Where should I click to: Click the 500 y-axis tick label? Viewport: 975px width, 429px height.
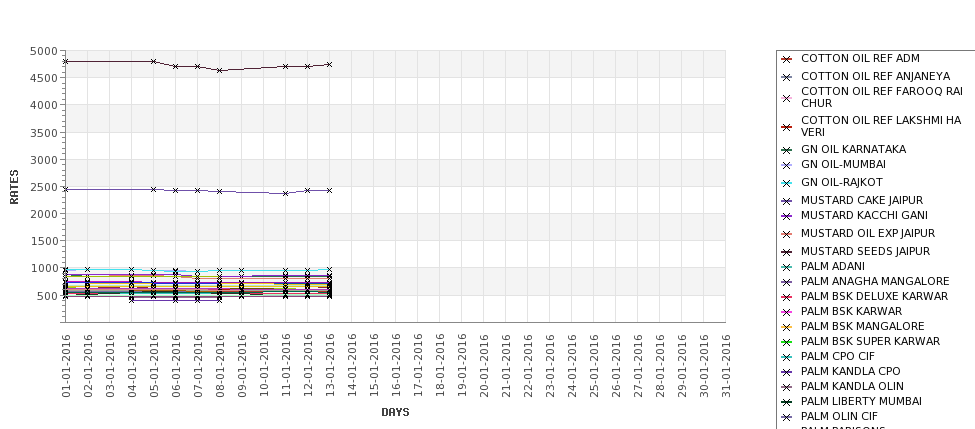click(x=47, y=296)
